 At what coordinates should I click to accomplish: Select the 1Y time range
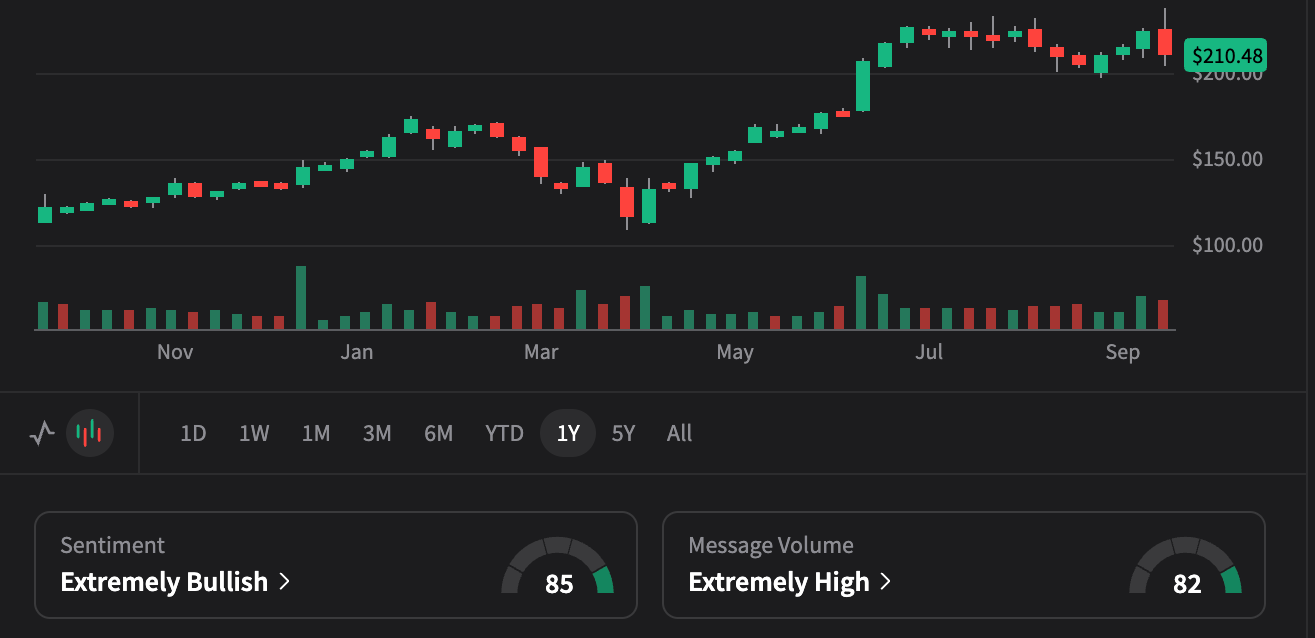(568, 434)
